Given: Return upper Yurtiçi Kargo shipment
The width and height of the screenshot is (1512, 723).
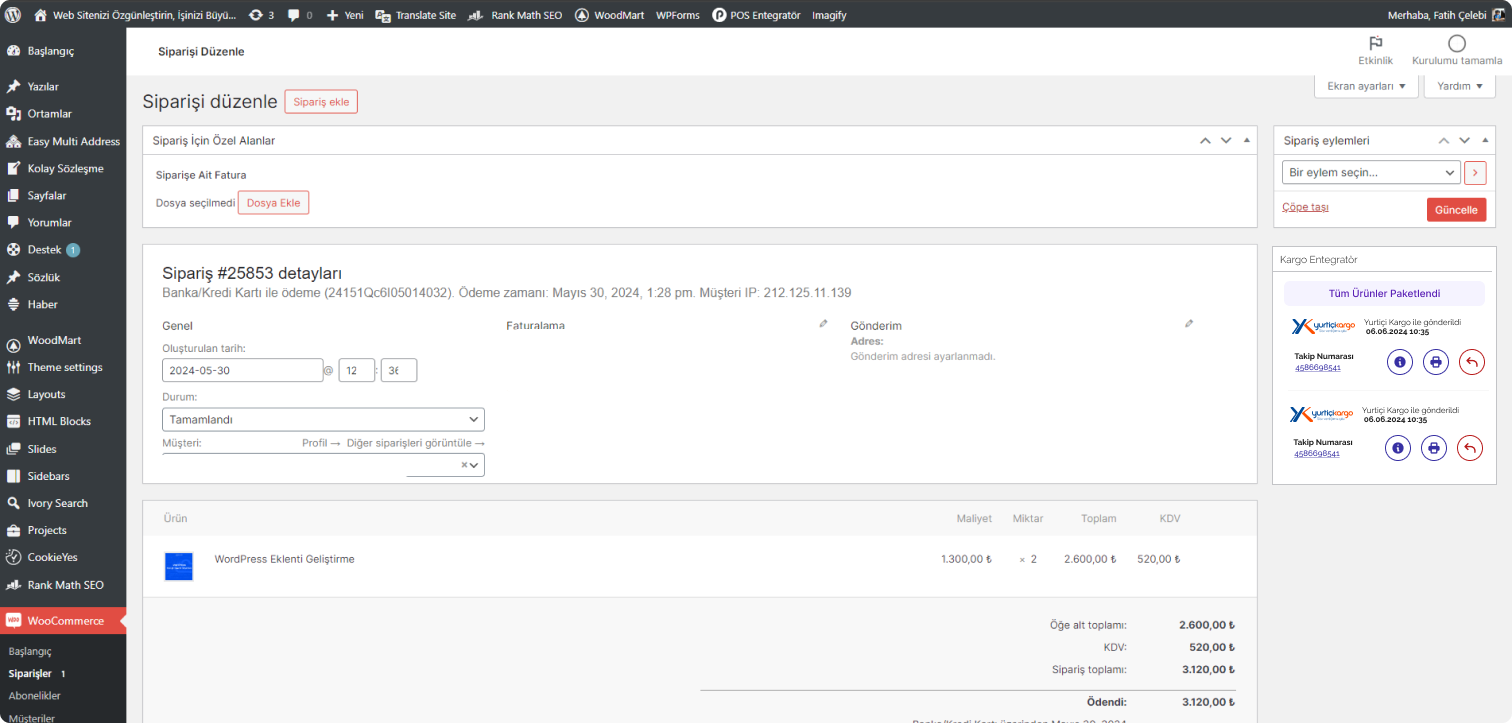Looking at the screenshot, I should point(1472,362).
